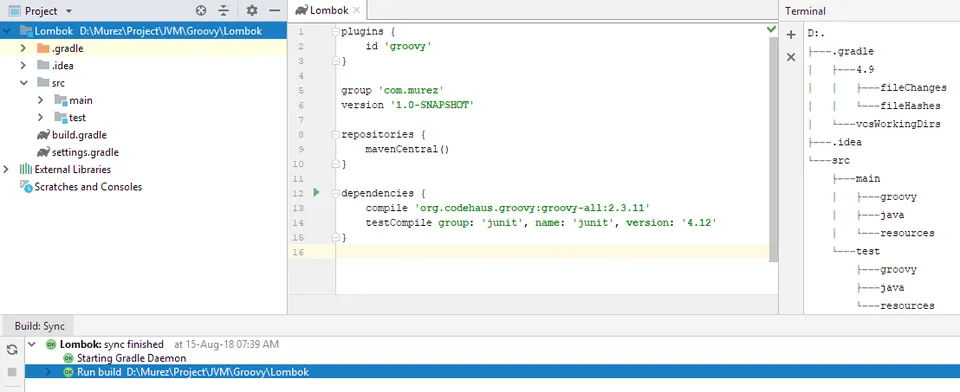Close the current terminal session
Viewport: 960px width, 392px height.
(x=791, y=57)
